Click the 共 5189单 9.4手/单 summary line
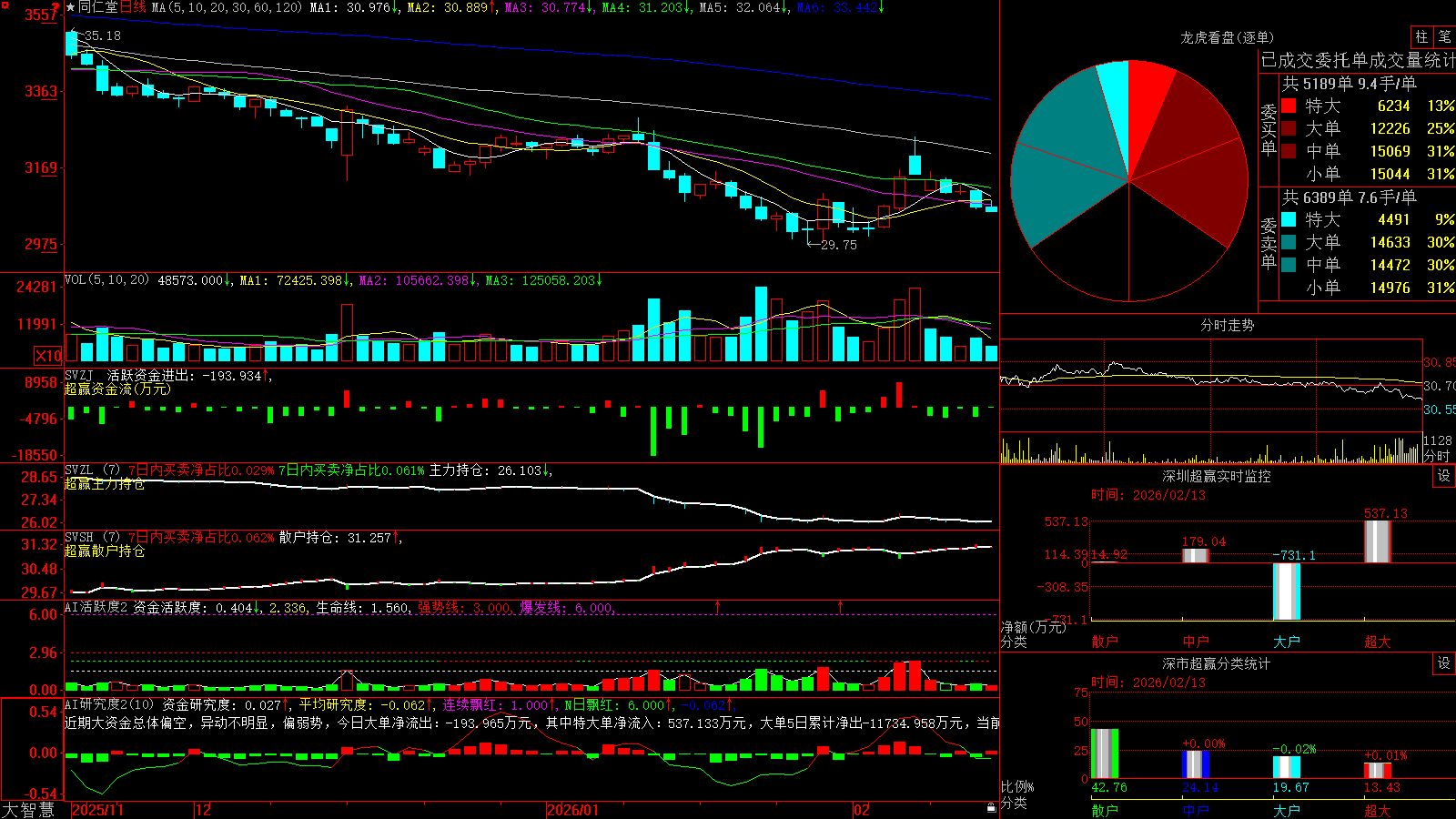The image size is (1456, 819). [1349, 84]
